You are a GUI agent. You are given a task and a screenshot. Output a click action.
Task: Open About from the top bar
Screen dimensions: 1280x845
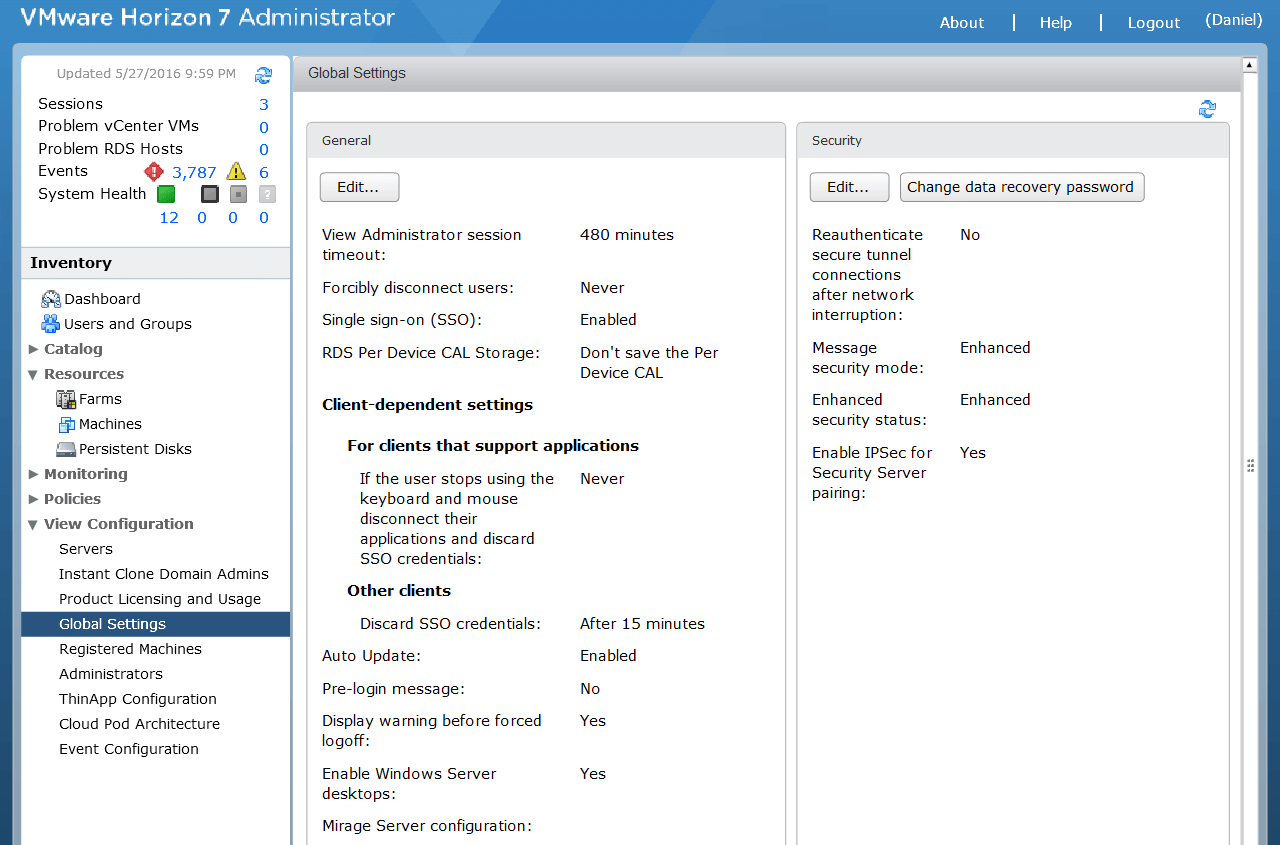(962, 23)
